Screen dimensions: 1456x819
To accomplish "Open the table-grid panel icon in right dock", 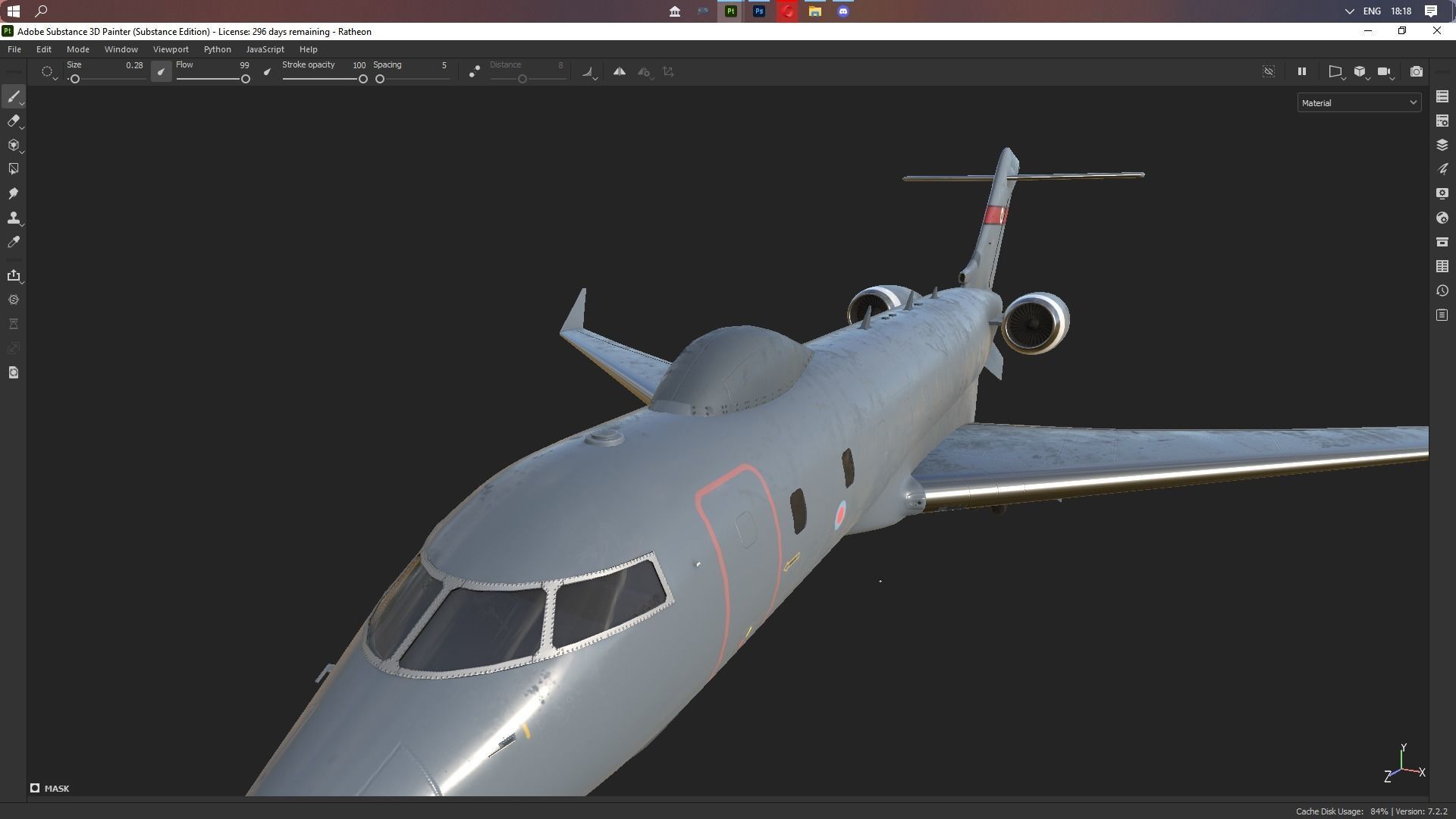I will click(x=1442, y=266).
